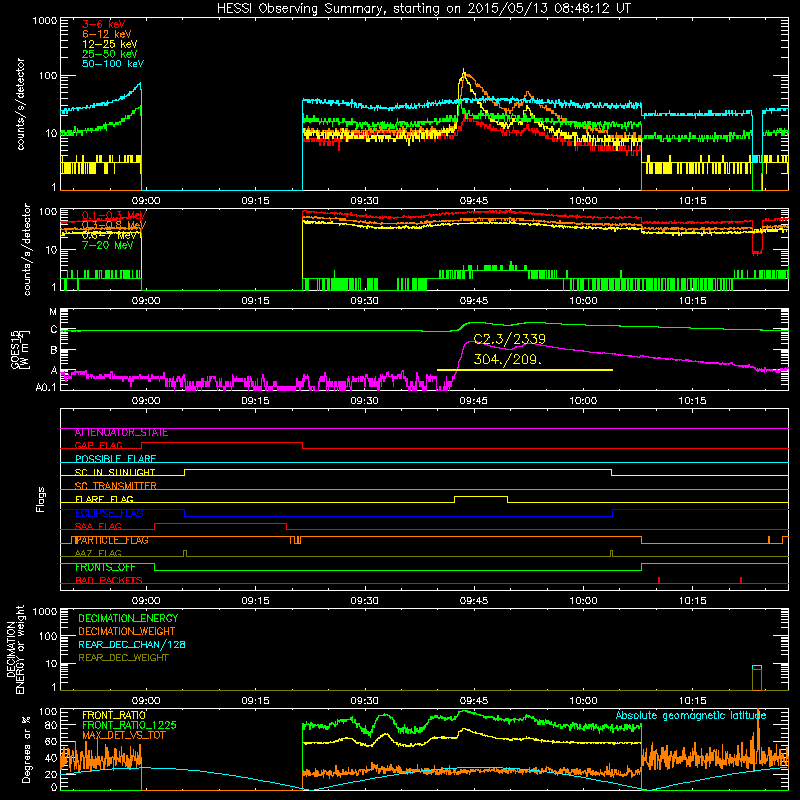This screenshot has width=800, height=800.
Task: Click the 'M' level tick label on GOES axis
Action: [53, 312]
